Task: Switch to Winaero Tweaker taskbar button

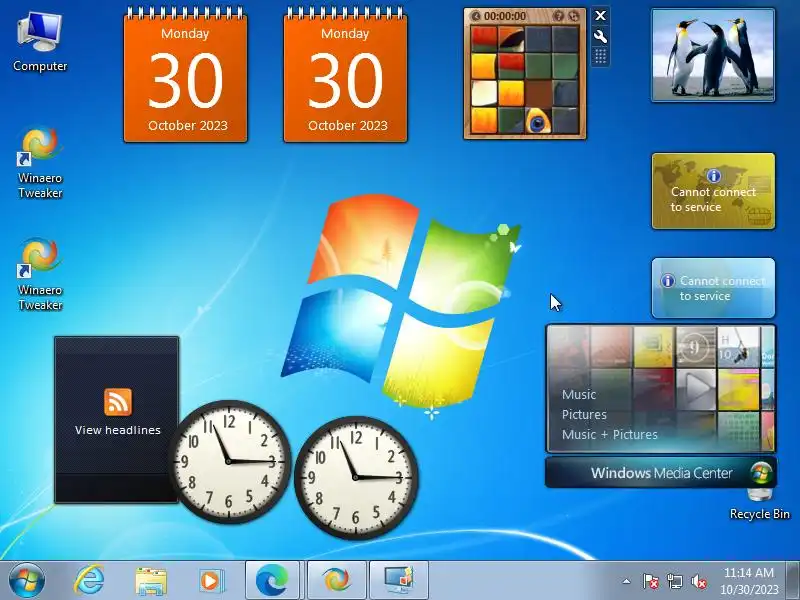Action: tap(337, 580)
